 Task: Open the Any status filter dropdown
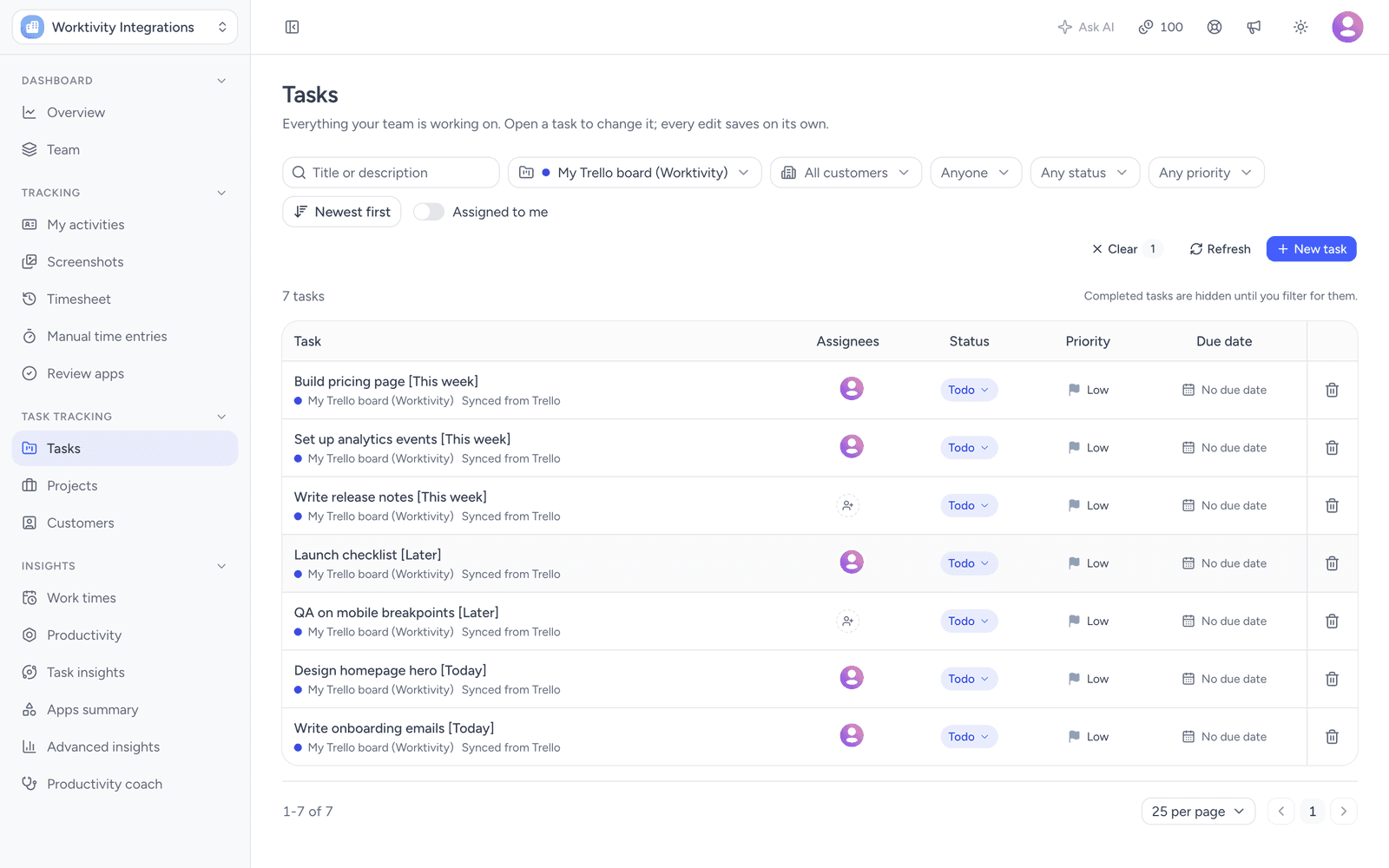tap(1084, 173)
